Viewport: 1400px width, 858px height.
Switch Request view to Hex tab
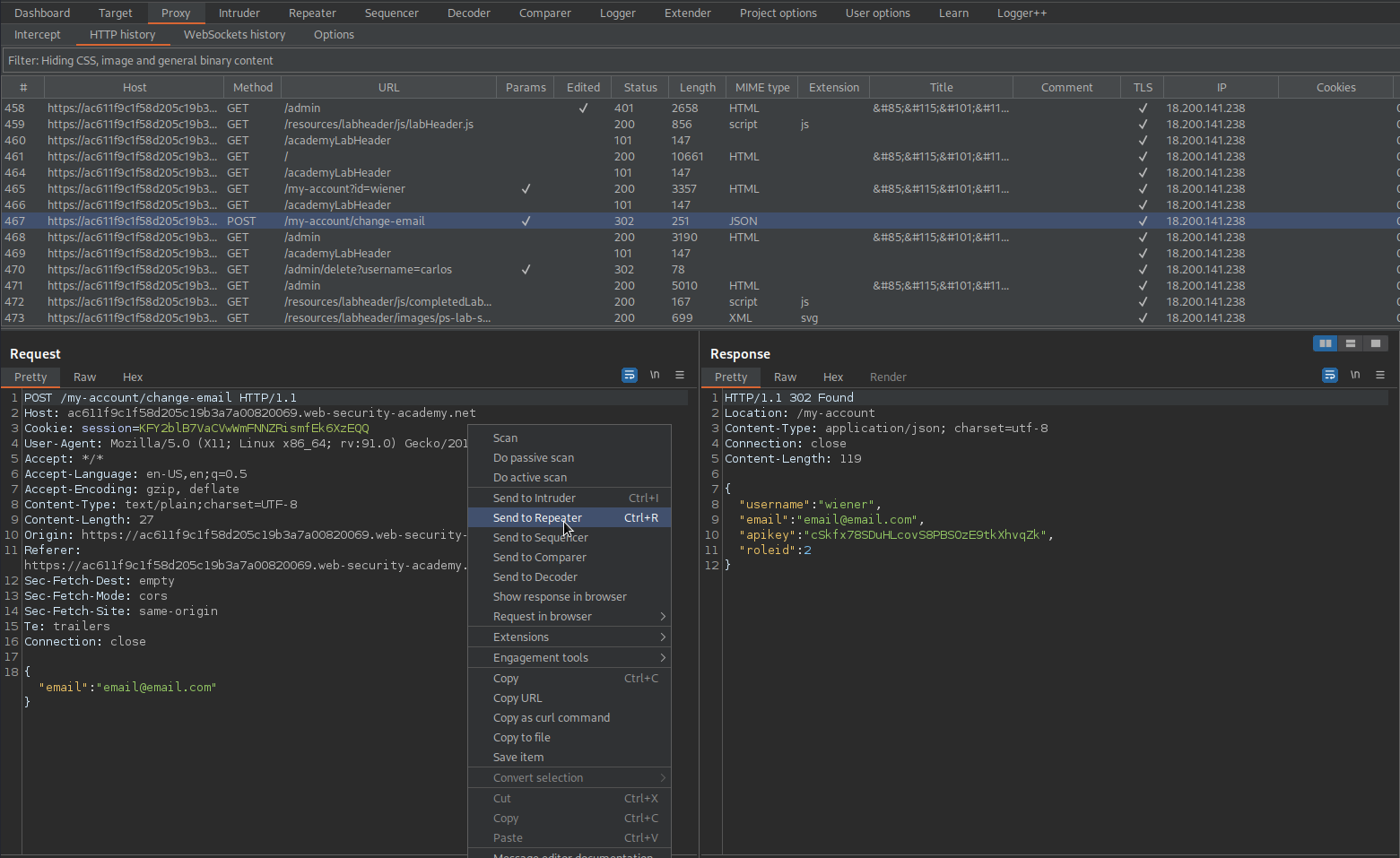click(133, 377)
